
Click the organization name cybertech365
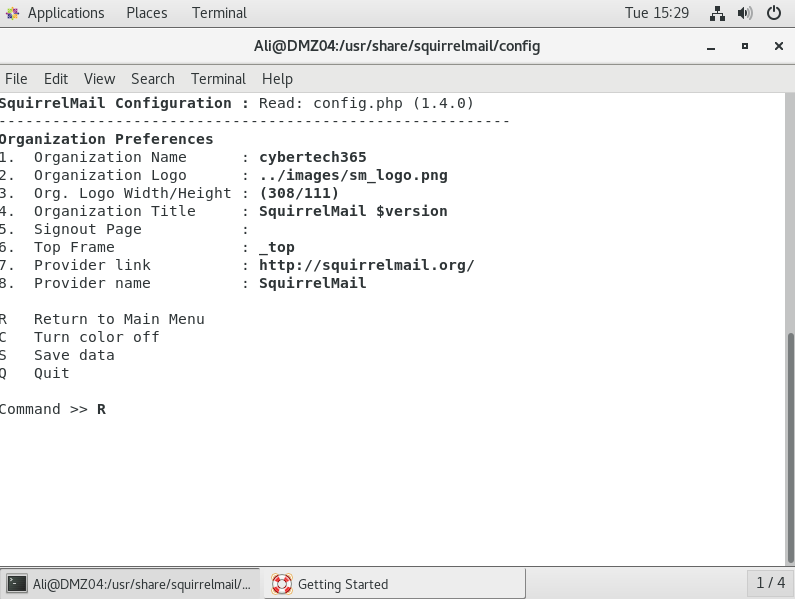312,157
